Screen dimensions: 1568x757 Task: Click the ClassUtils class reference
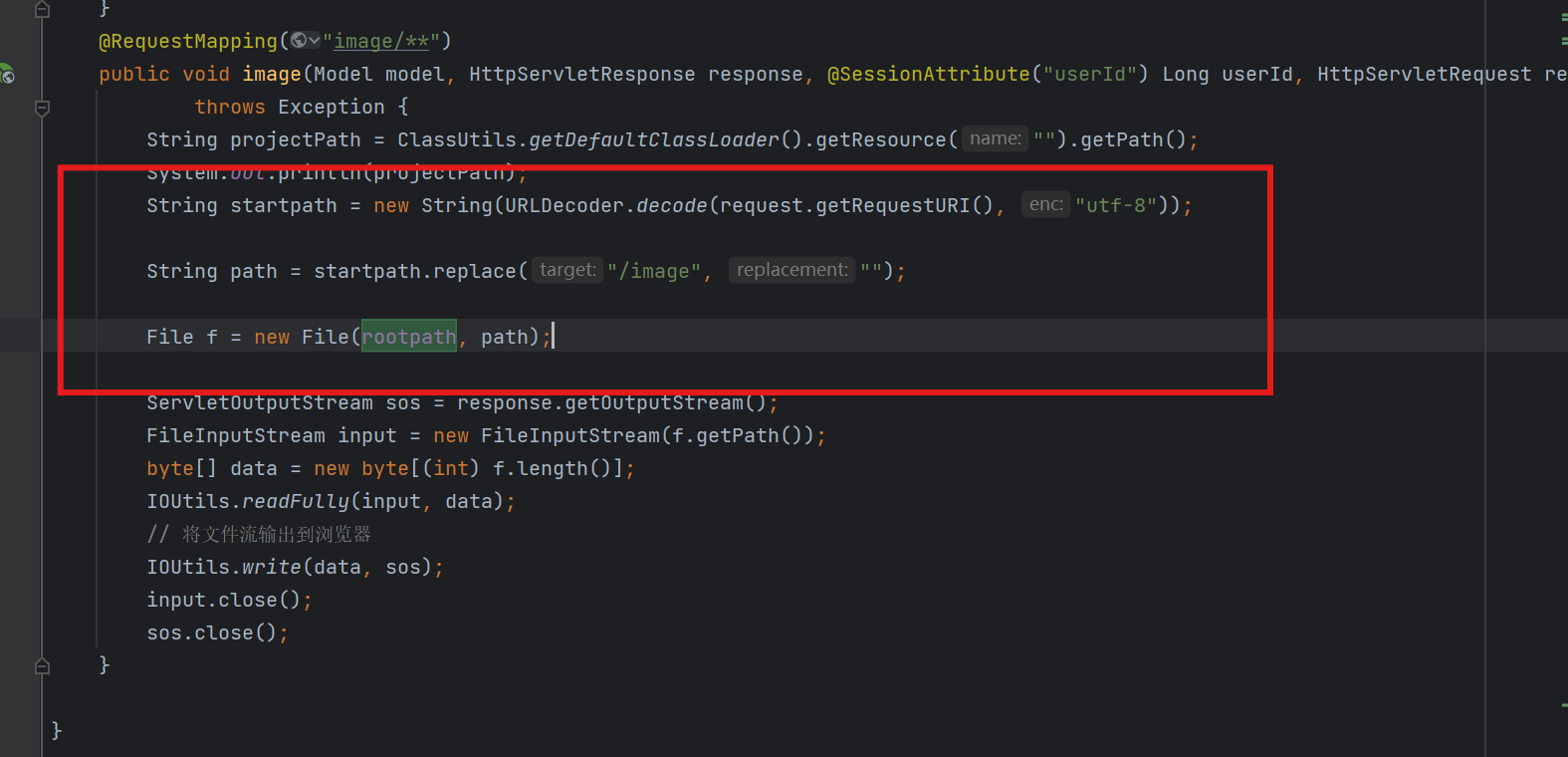click(x=457, y=139)
